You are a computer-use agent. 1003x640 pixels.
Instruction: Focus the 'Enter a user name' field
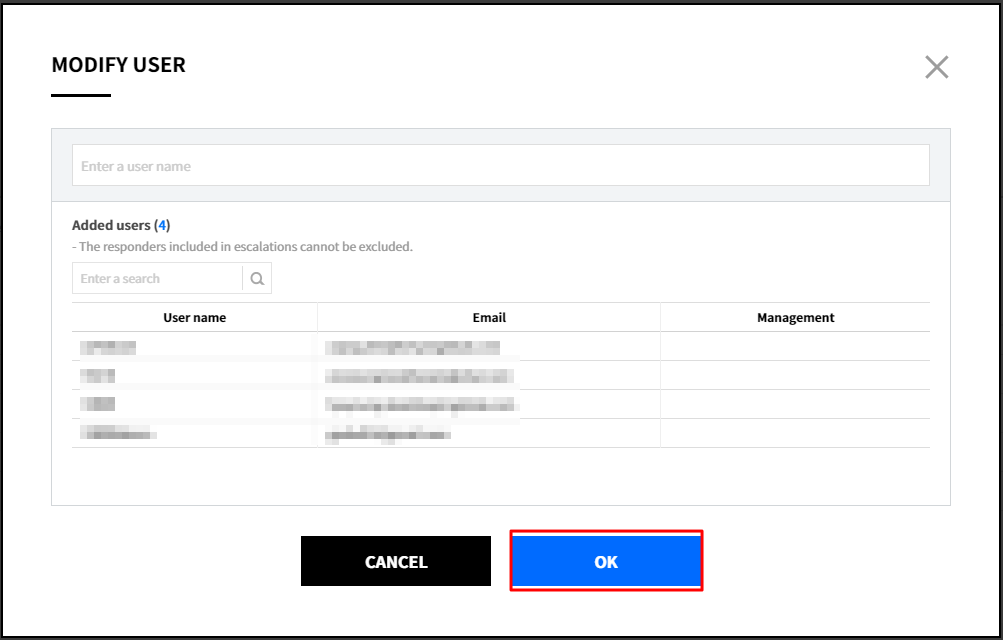click(x=500, y=166)
